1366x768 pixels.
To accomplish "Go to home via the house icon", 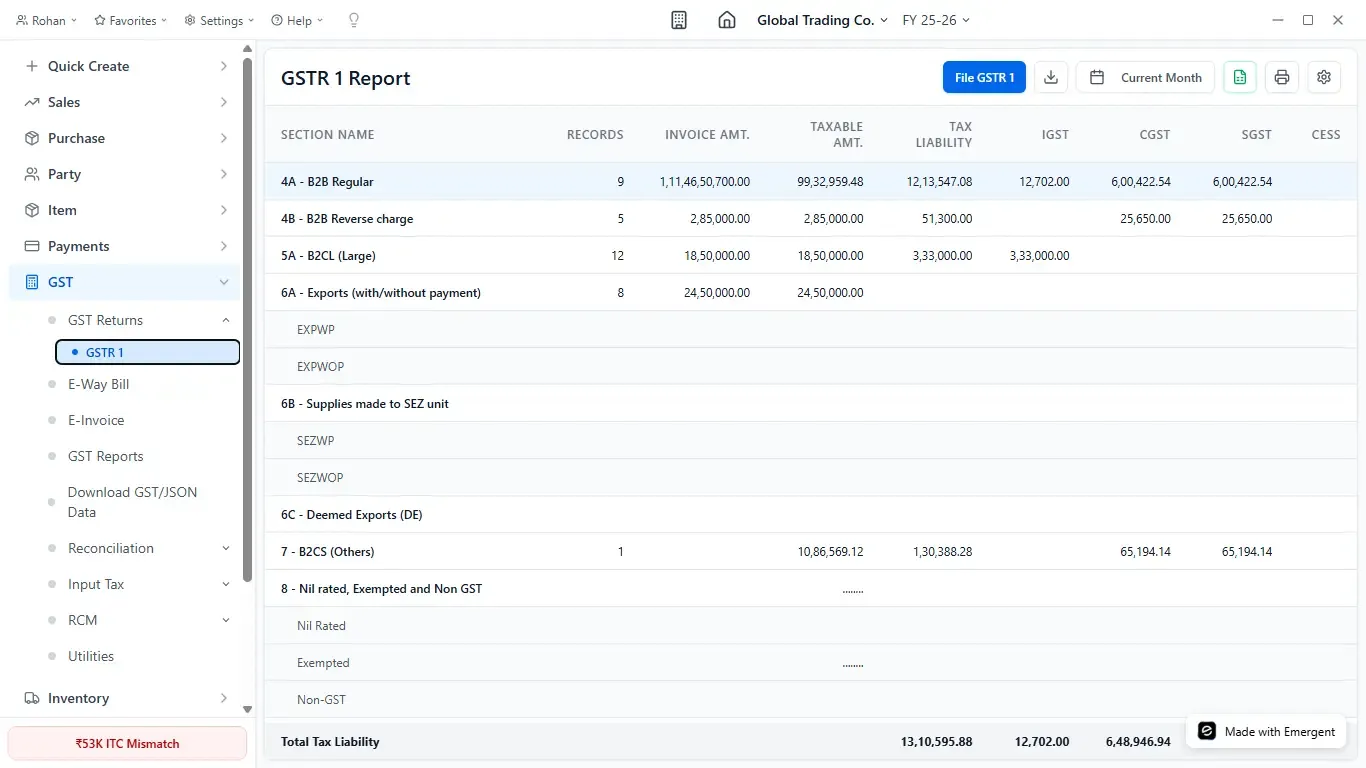I will [x=726, y=19].
